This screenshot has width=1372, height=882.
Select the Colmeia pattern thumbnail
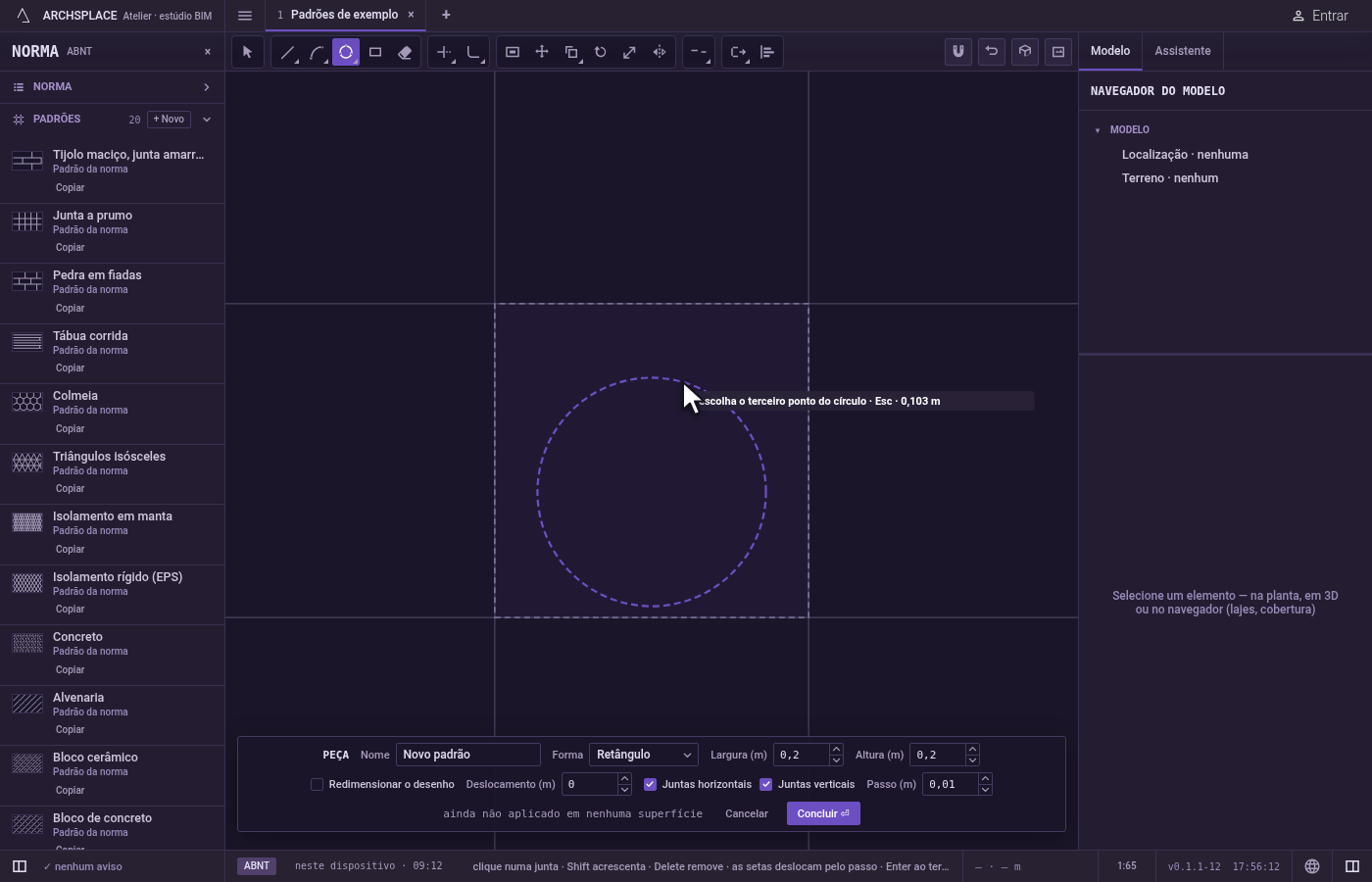click(27, 402)
